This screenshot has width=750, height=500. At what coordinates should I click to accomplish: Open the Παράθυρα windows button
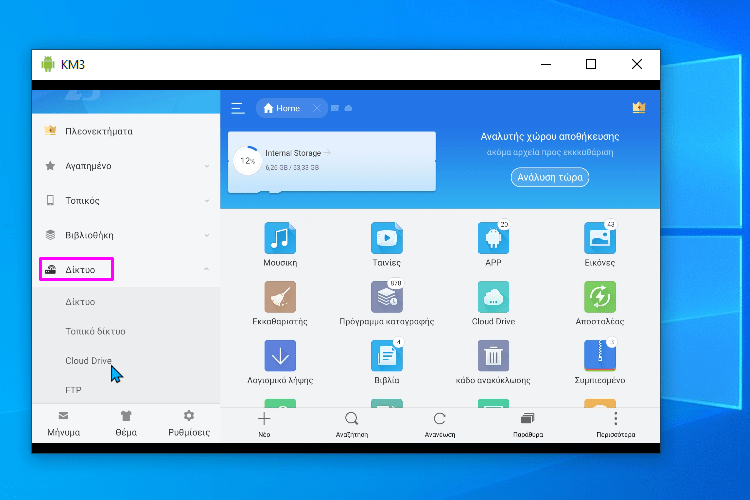pos(528,424)
